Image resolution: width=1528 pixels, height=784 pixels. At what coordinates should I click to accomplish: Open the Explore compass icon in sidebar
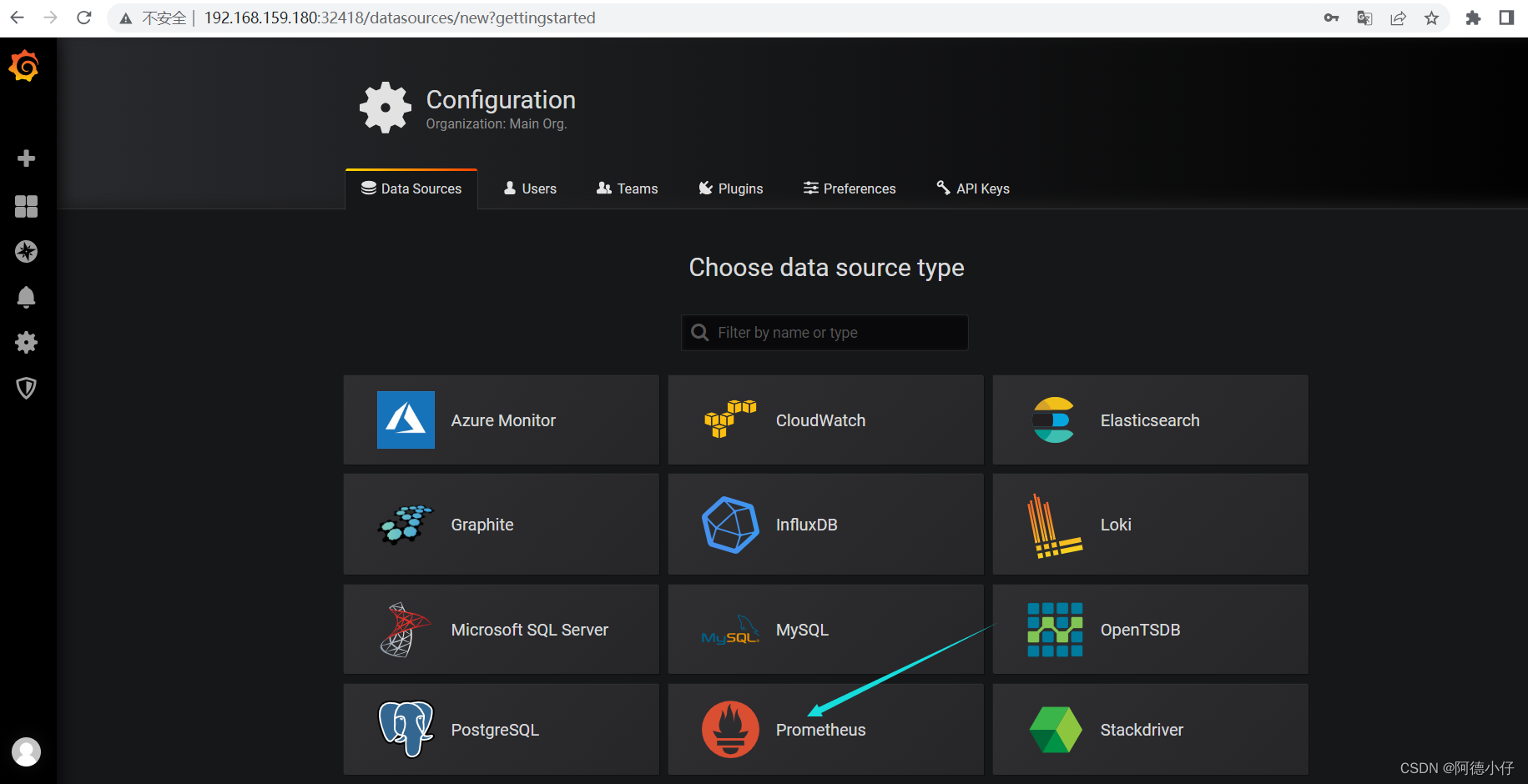tap(26, 251)
